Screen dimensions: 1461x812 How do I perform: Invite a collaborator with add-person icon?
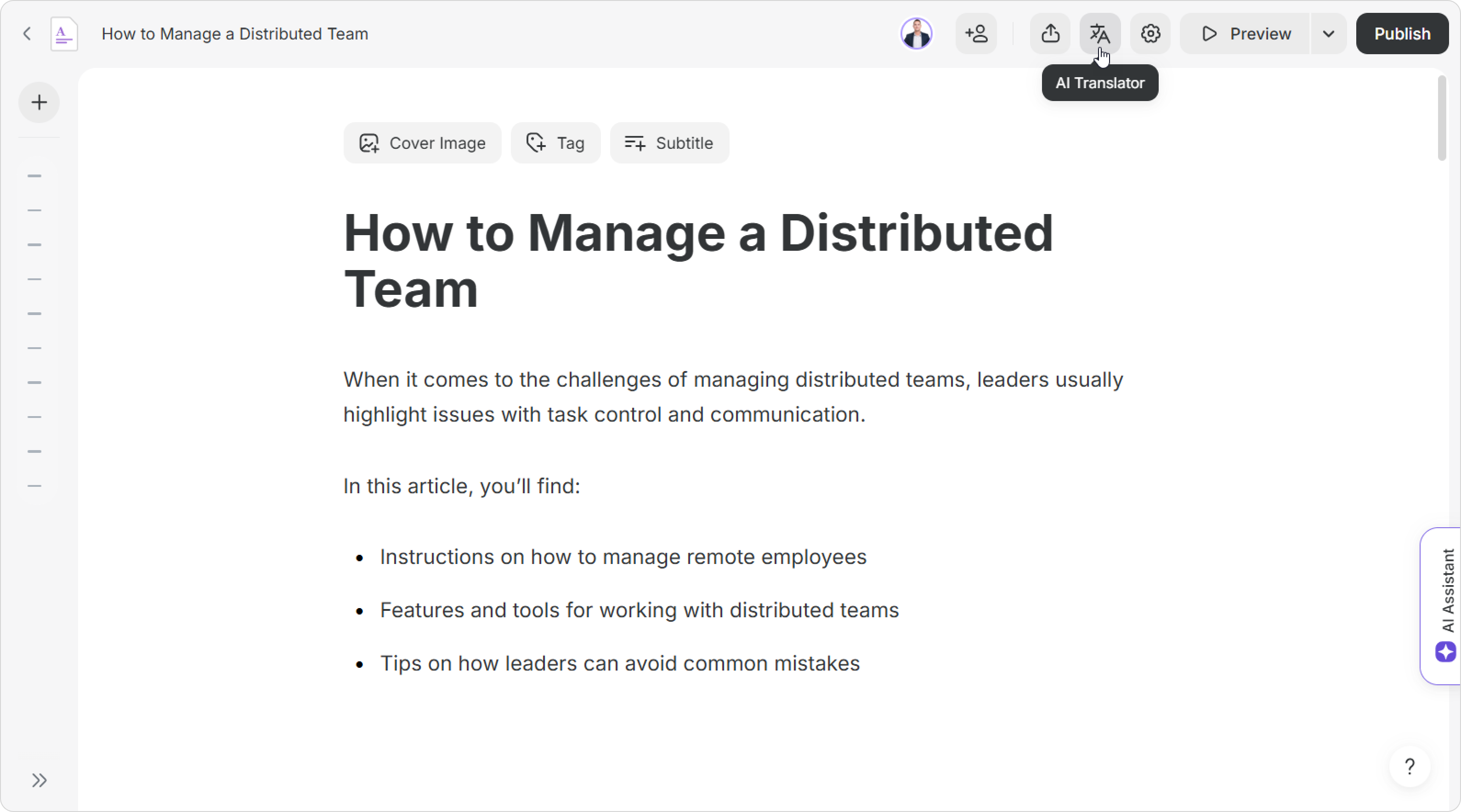pyautogui.click(x=976, y=34)
